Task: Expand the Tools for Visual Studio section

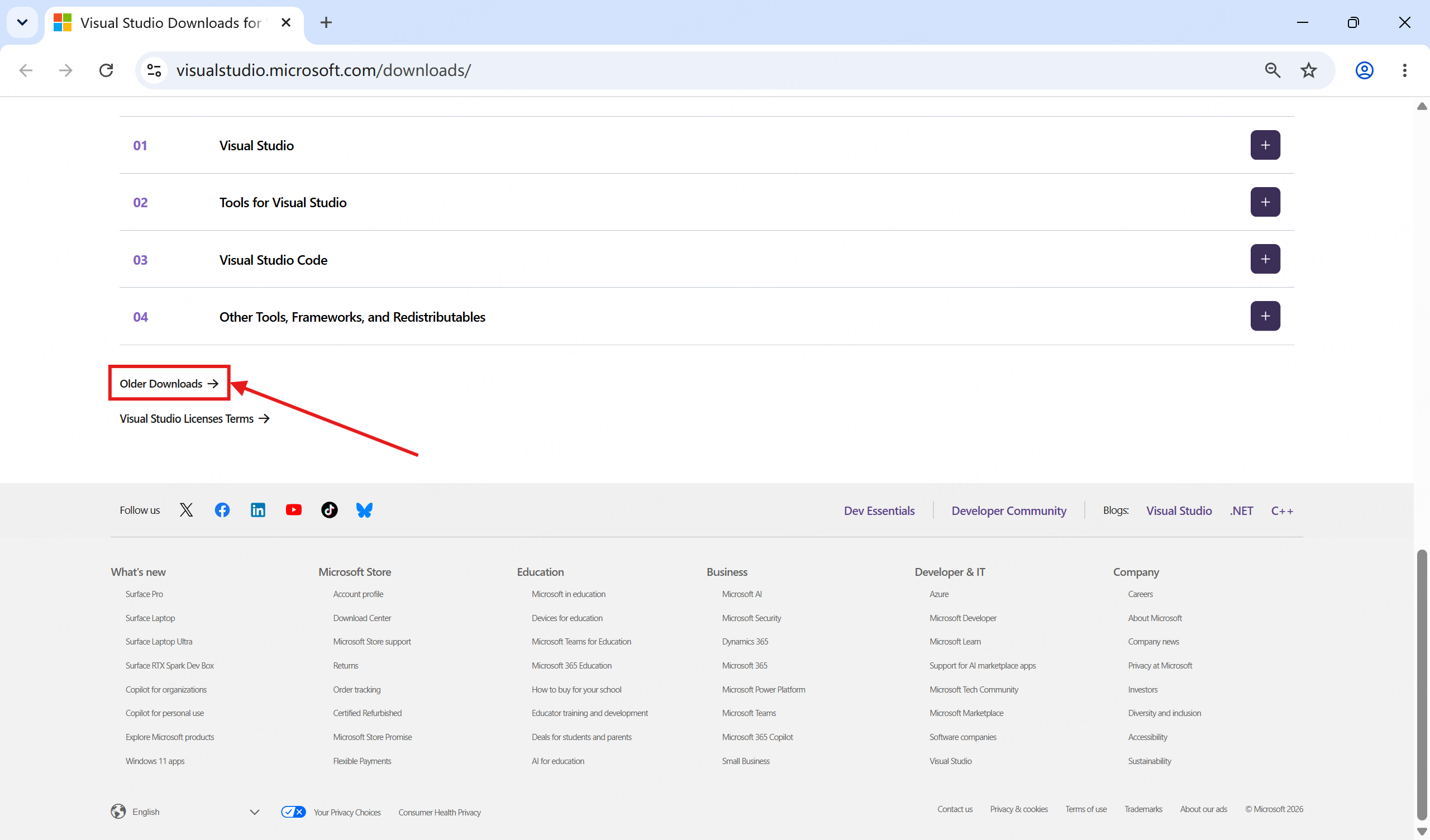Action: click(x=1265, y=202)
